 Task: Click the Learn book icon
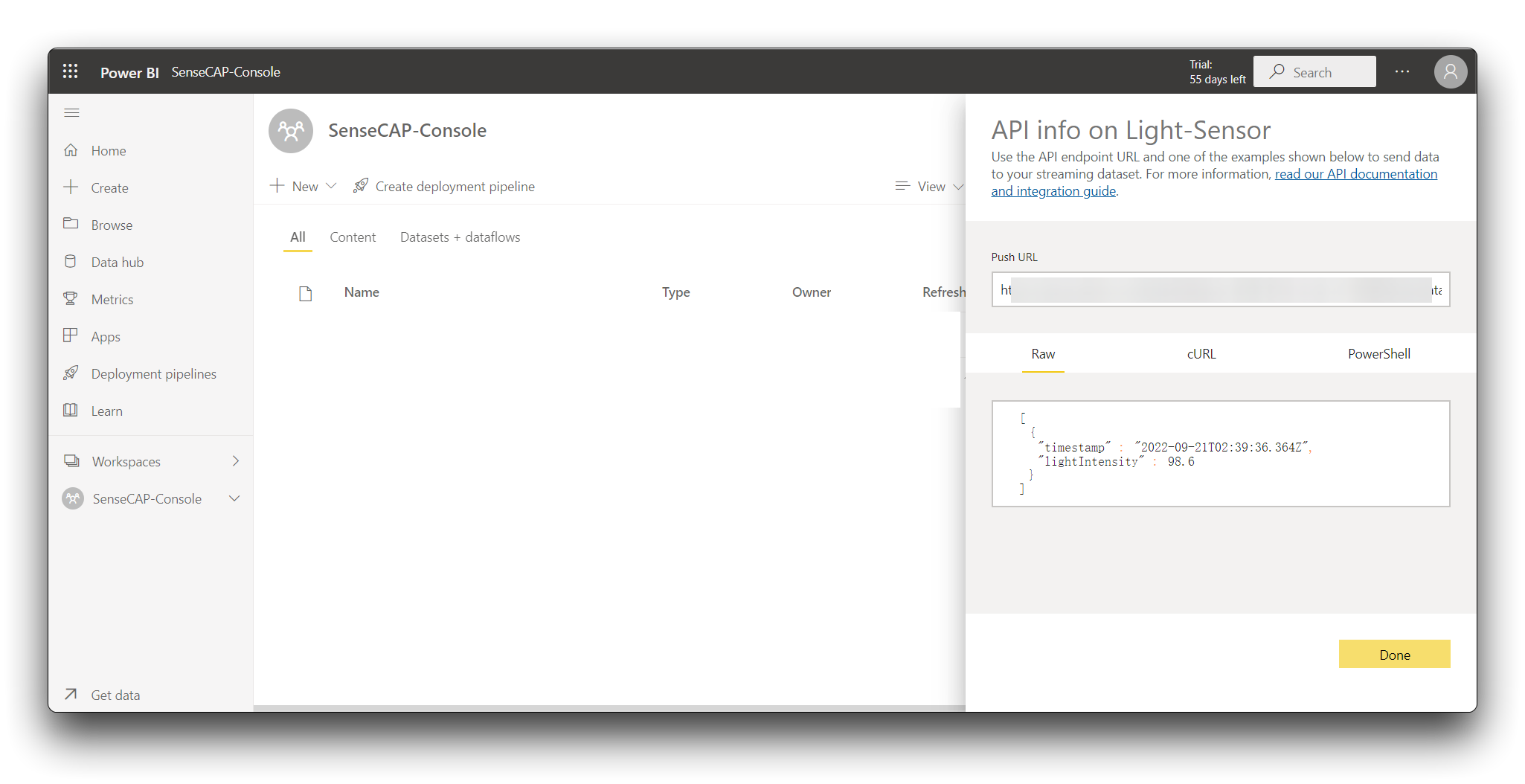71,410
